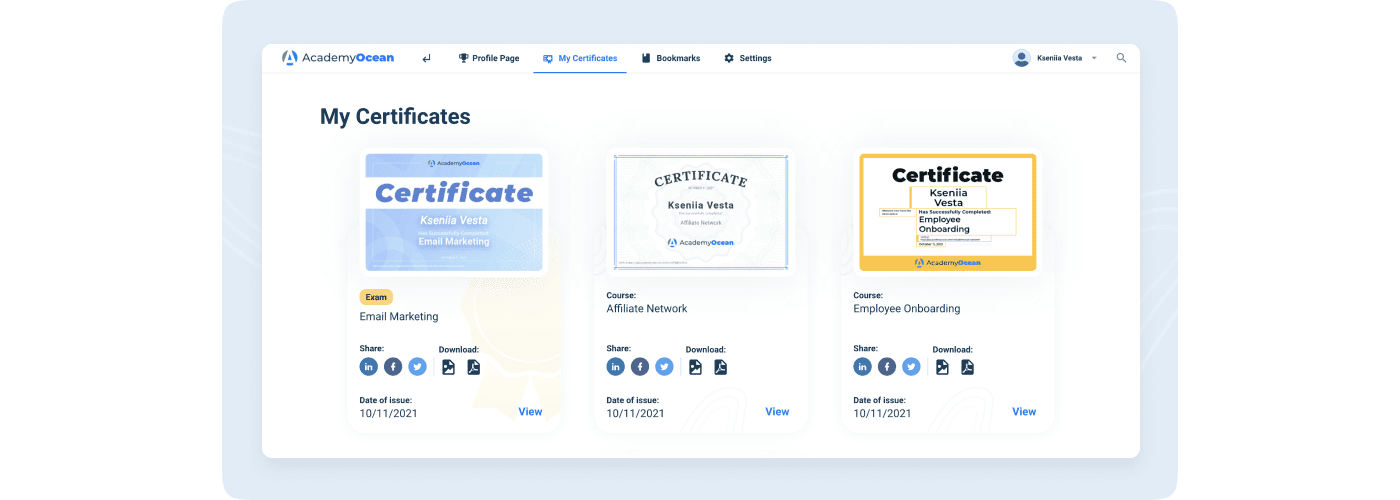Open the Bookmarks tab

pyautogui.click(x=671, y=58)
